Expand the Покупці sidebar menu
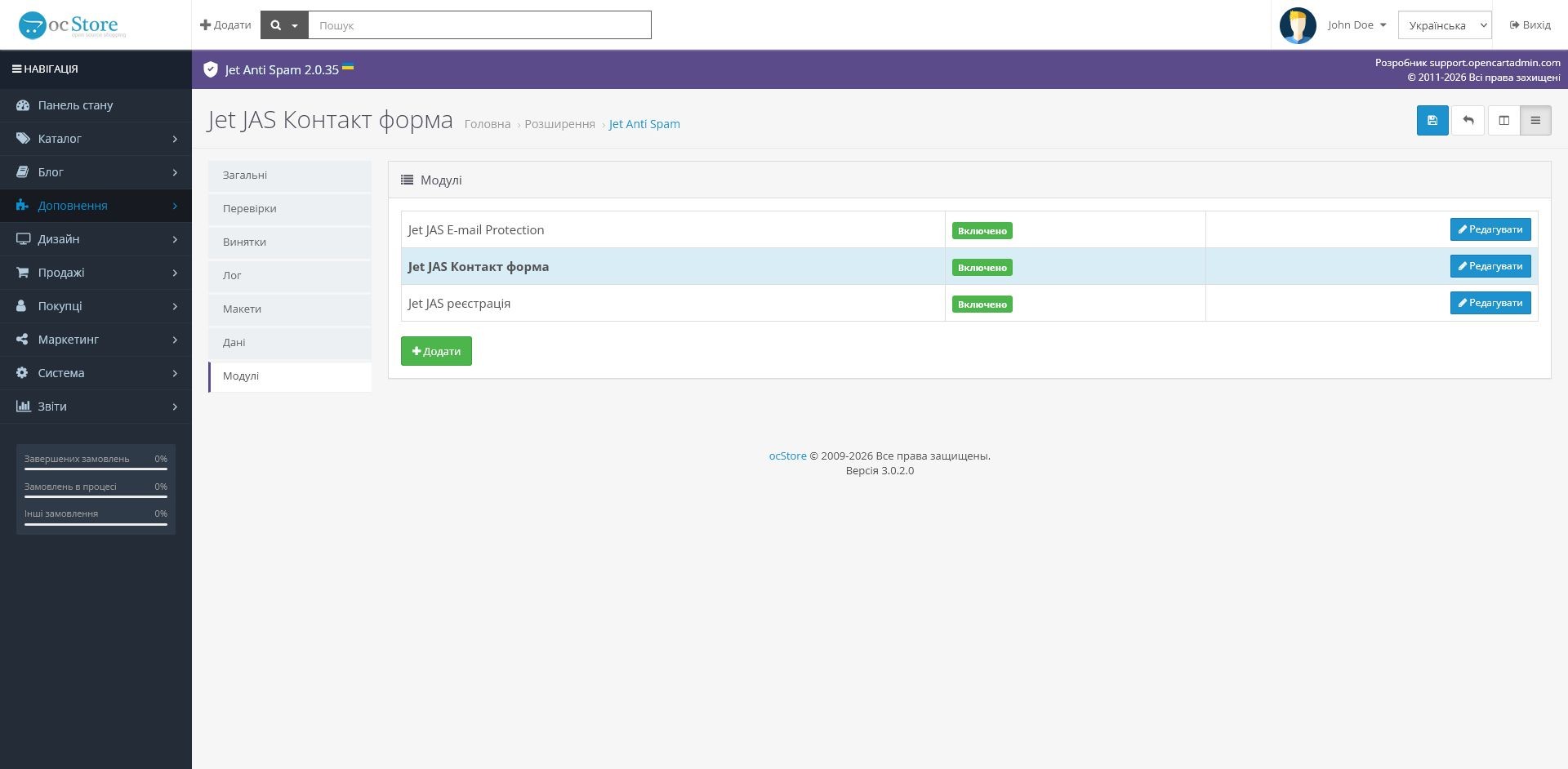Viewport: 1568px width, 769px height. [96, 306]
